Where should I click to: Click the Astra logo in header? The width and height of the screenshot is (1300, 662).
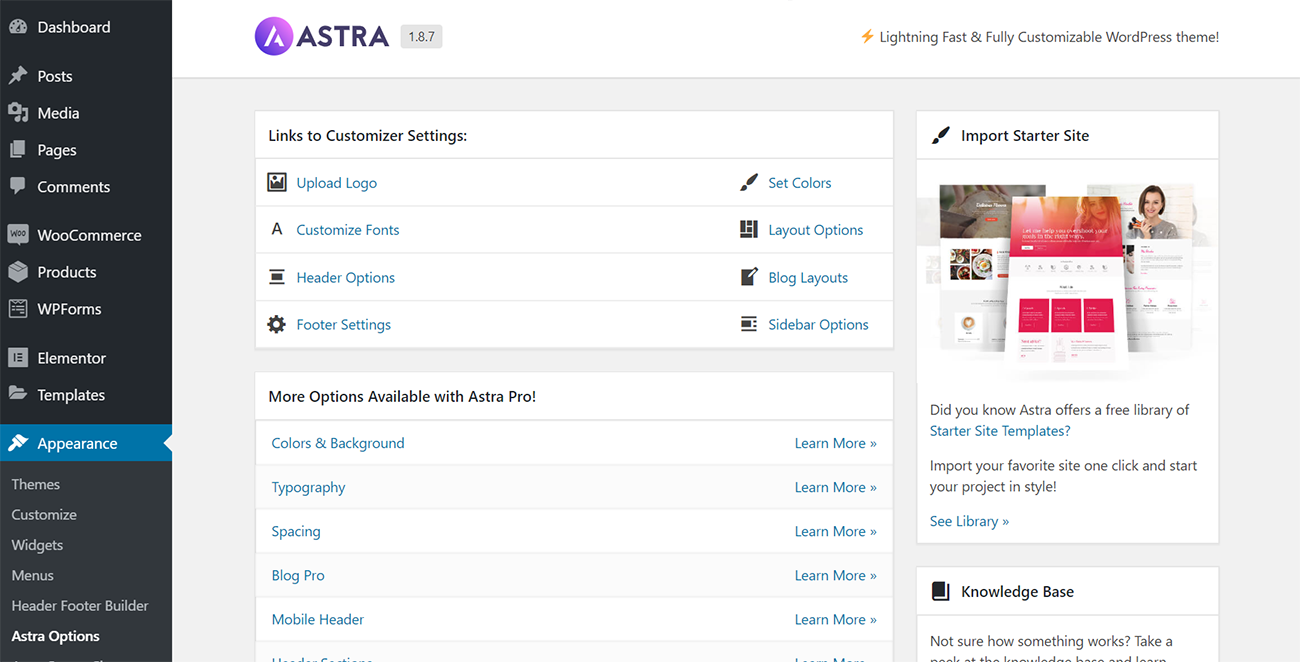coord(322,37)
